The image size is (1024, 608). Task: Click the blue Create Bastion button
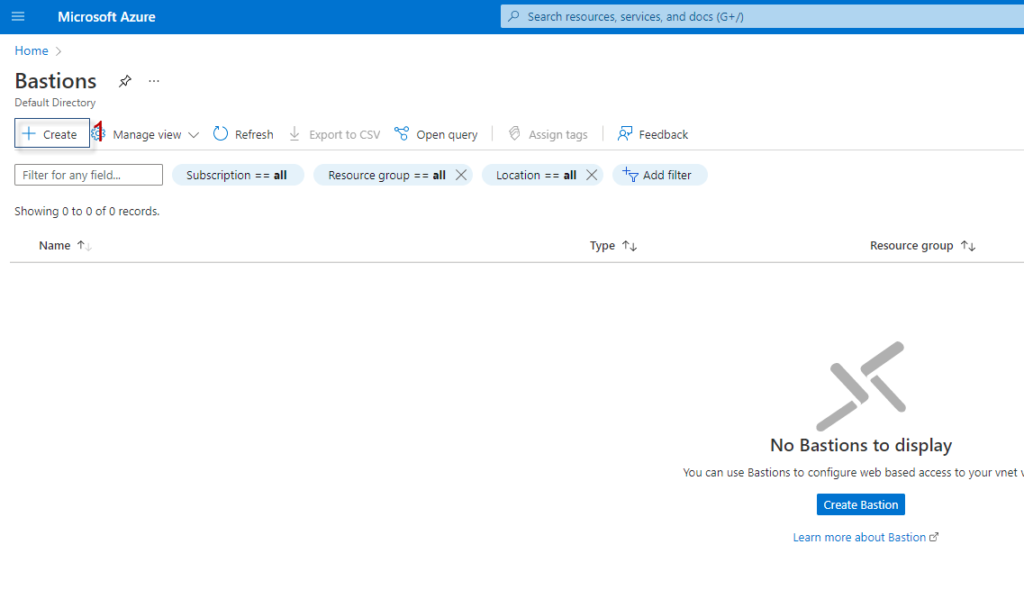coord(861,505)
